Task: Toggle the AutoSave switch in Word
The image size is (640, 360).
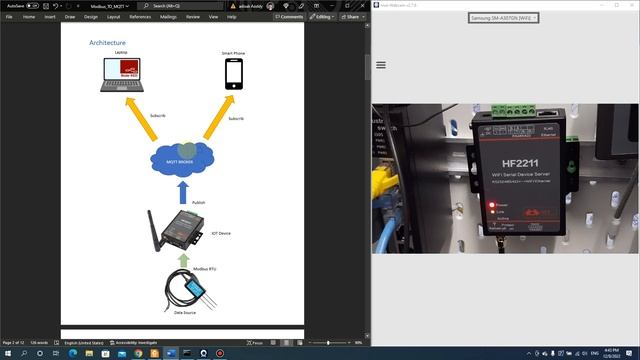Action: point(32,6)
